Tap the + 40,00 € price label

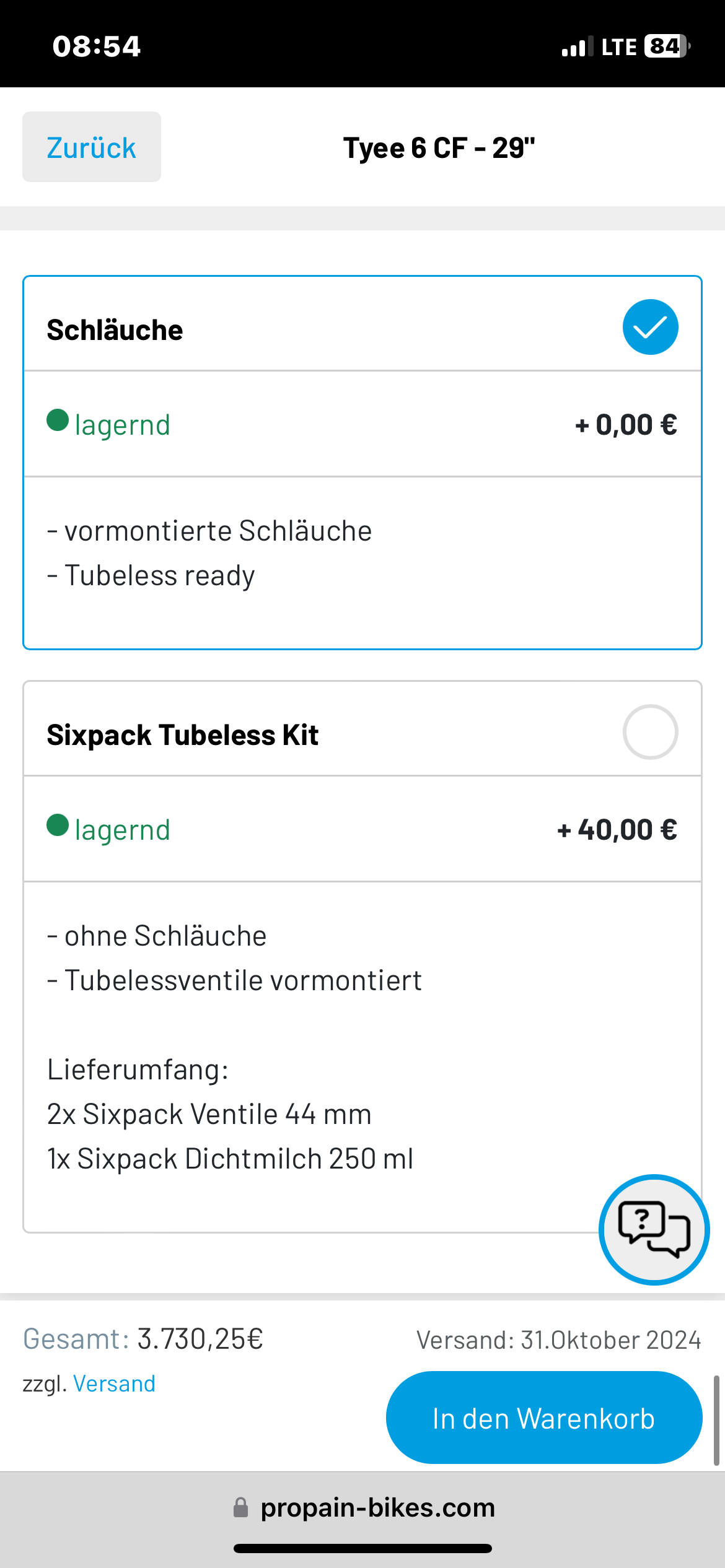coord(617,830)
